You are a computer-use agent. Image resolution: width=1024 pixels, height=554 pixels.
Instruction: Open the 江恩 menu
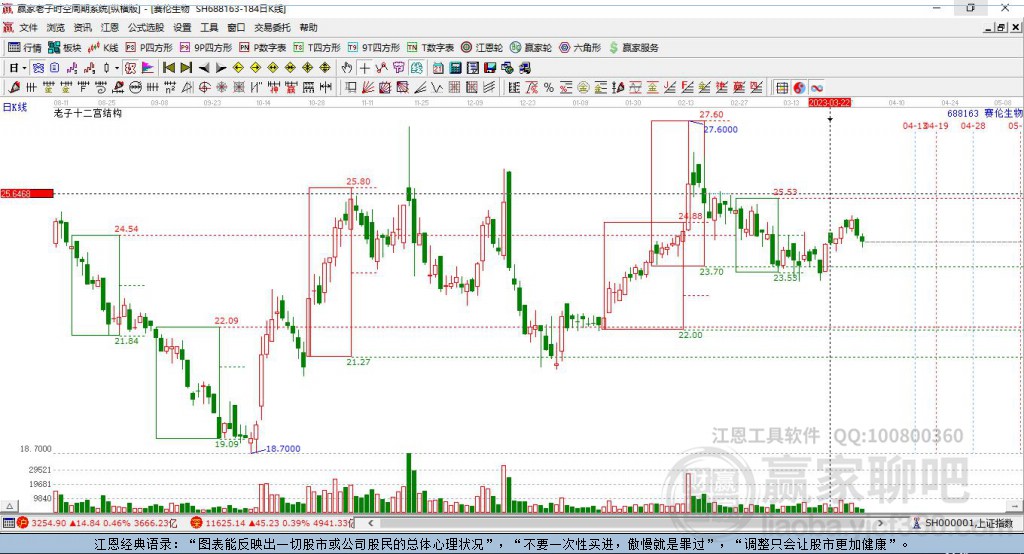pos(110,27)
